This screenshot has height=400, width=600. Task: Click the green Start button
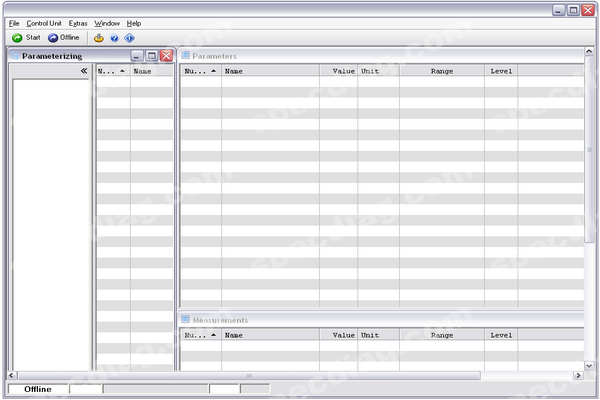[26, 38]
